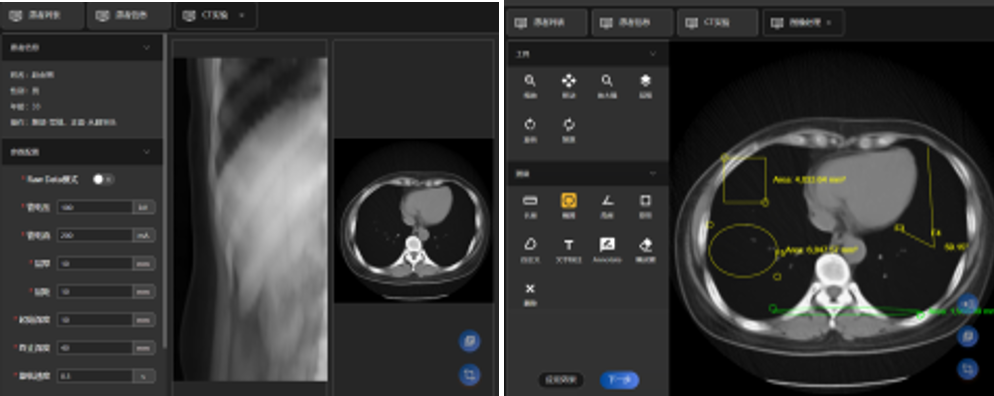Select the four-arrow pan tool
994x396 pixels.
pyautogui.click(x=569, y=80)
